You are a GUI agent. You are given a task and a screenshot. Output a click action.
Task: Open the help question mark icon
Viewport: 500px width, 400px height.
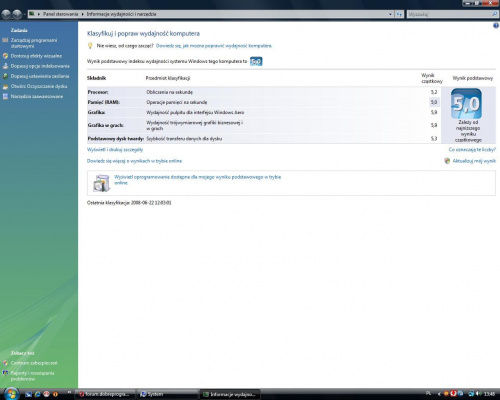point(496,25)
